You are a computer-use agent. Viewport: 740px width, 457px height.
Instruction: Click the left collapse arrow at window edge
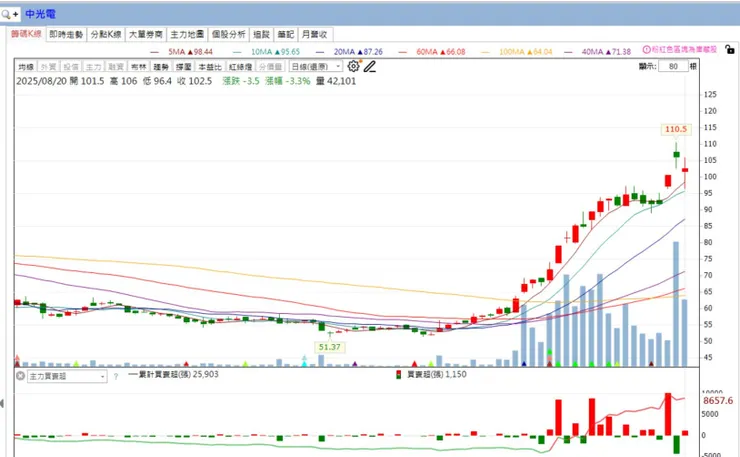pos(2,403)
